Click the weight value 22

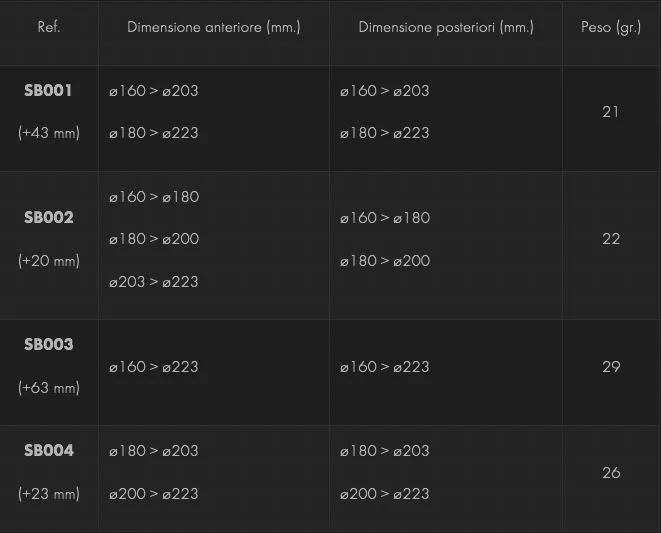[x=611, y=239]
